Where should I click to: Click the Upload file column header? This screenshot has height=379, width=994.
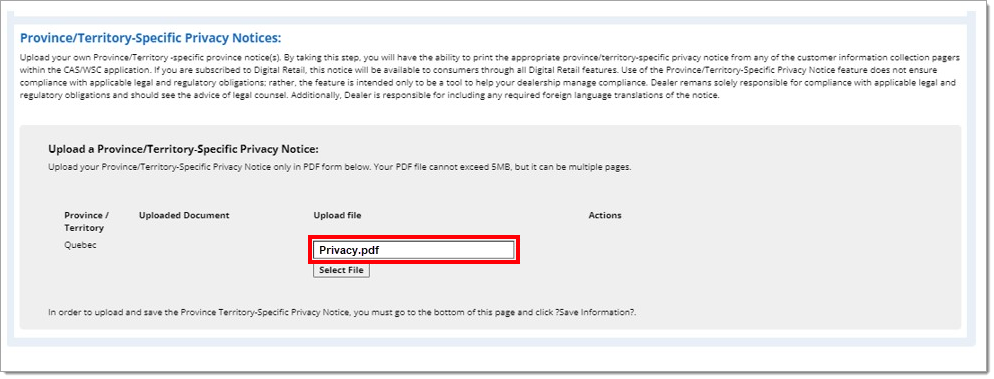(337, 215)
